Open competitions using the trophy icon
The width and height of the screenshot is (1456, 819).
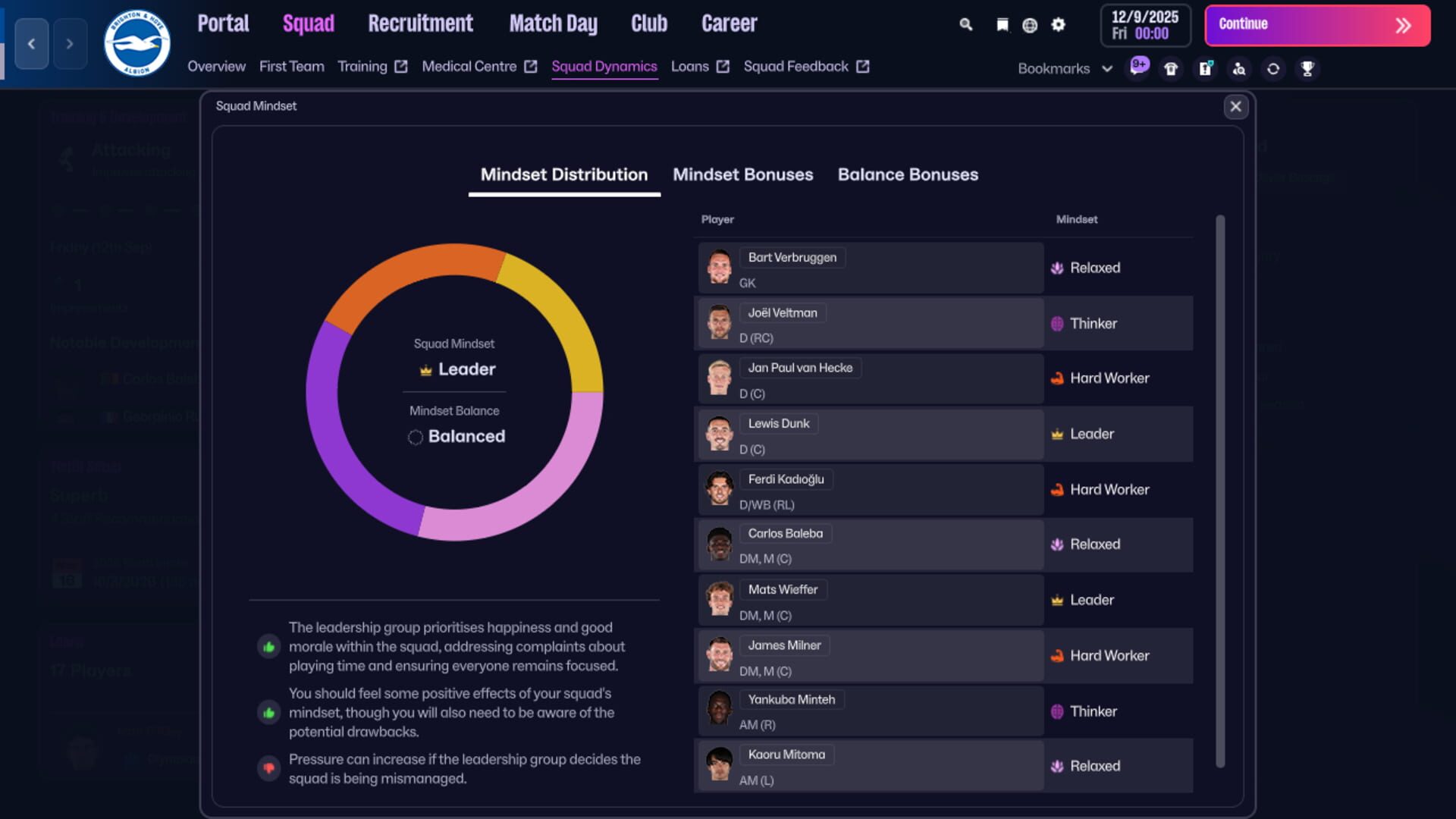(1307, 68)
